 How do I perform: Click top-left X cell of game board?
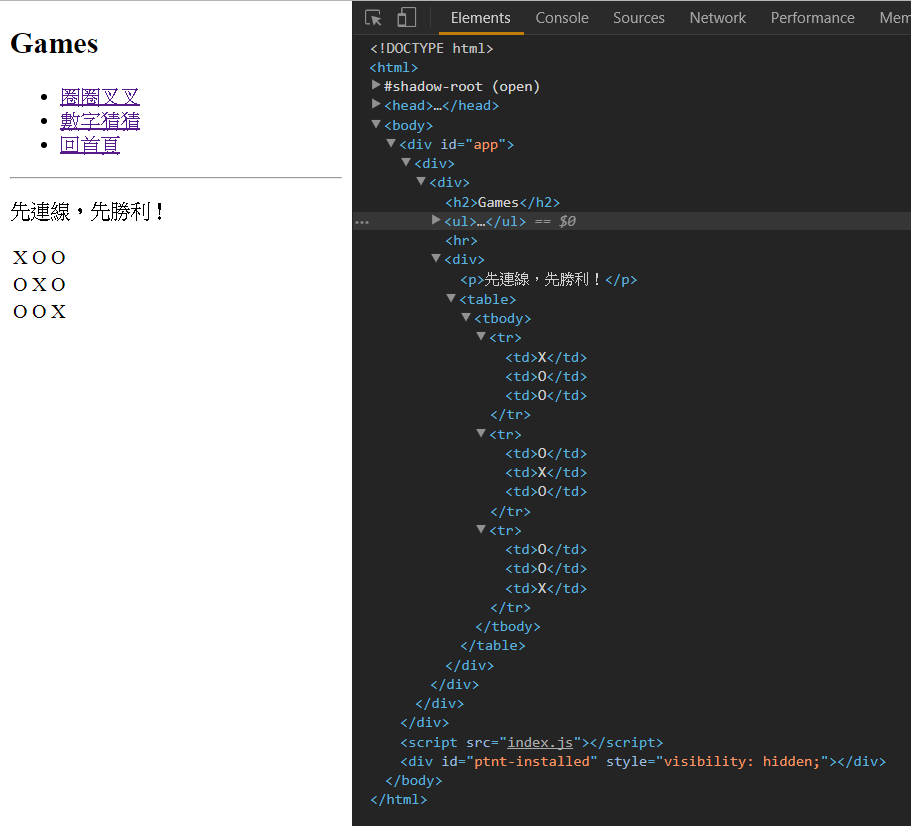pyautogui.click(x=20, y=257)
